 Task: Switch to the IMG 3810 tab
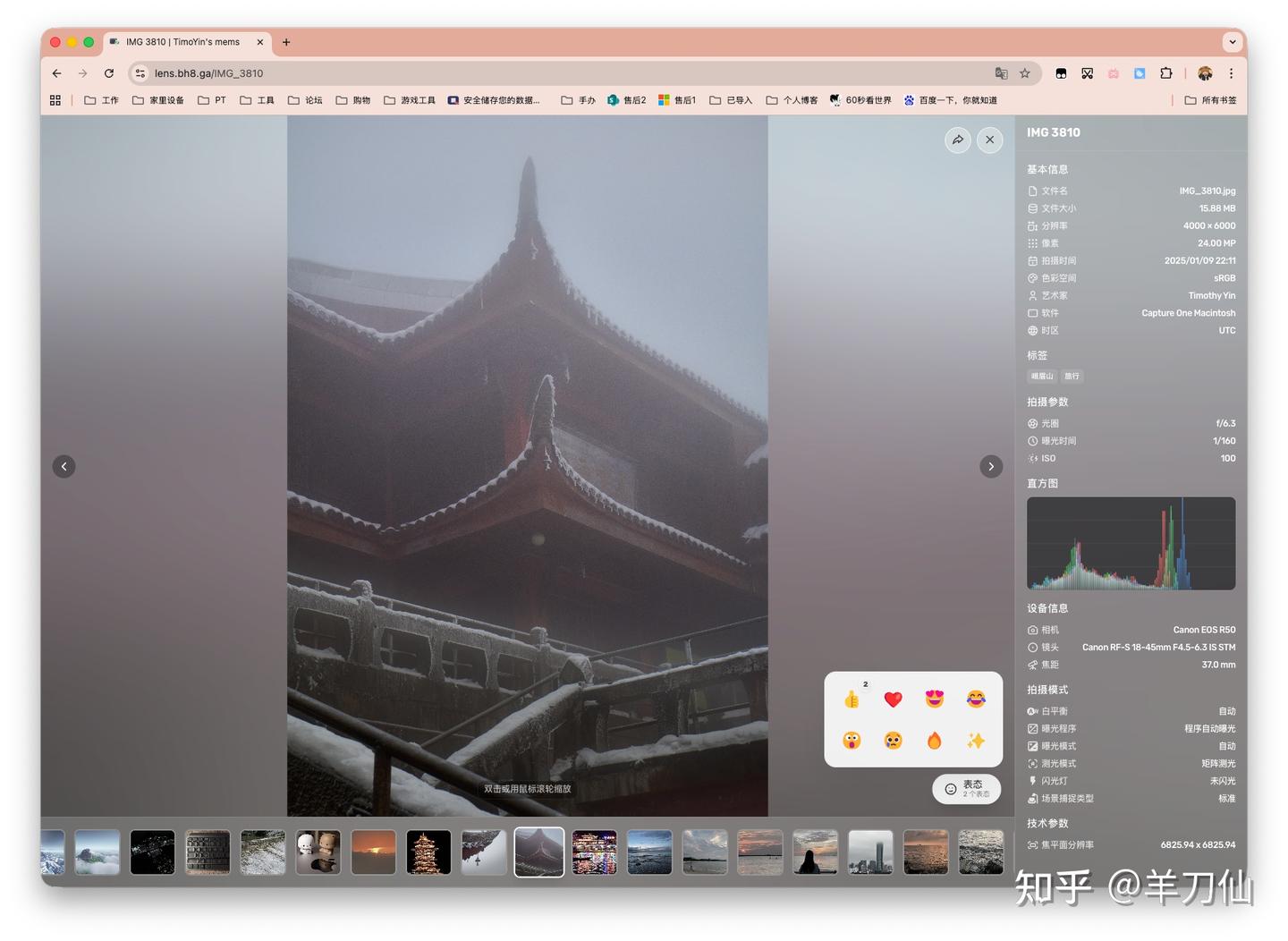(x=188, y=42)
